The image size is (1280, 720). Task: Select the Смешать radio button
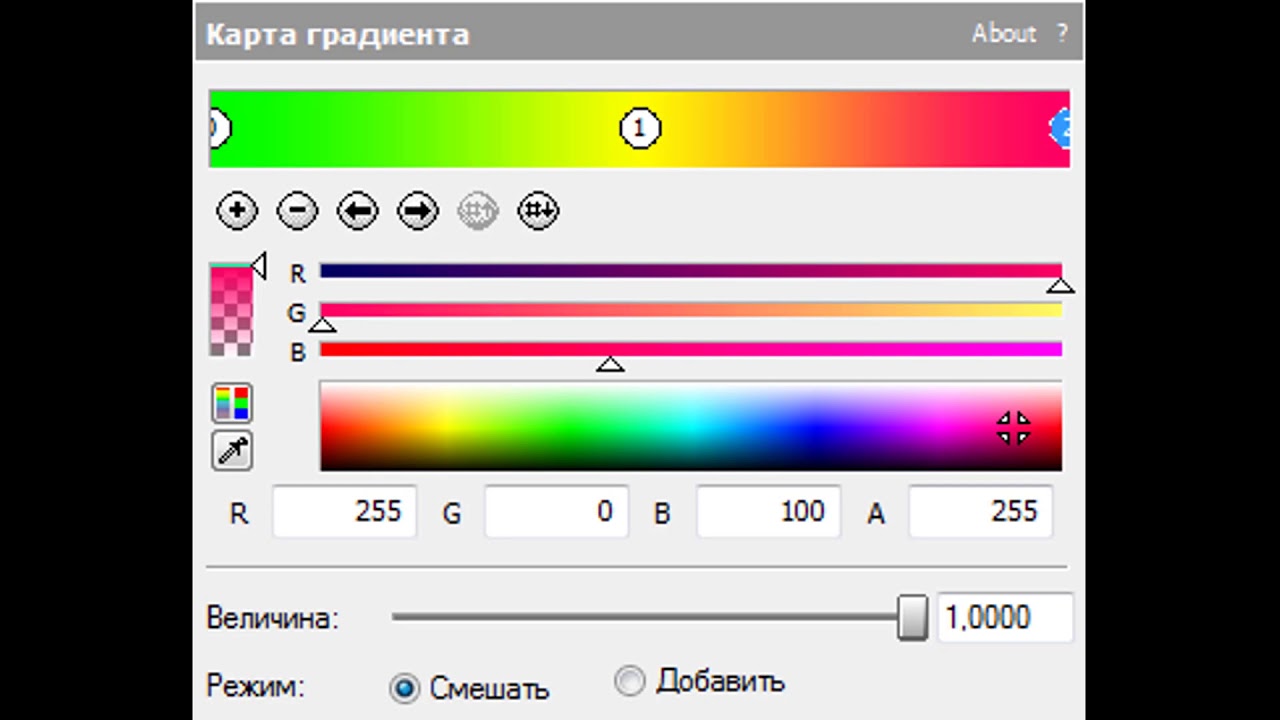[x=405, y=688]
